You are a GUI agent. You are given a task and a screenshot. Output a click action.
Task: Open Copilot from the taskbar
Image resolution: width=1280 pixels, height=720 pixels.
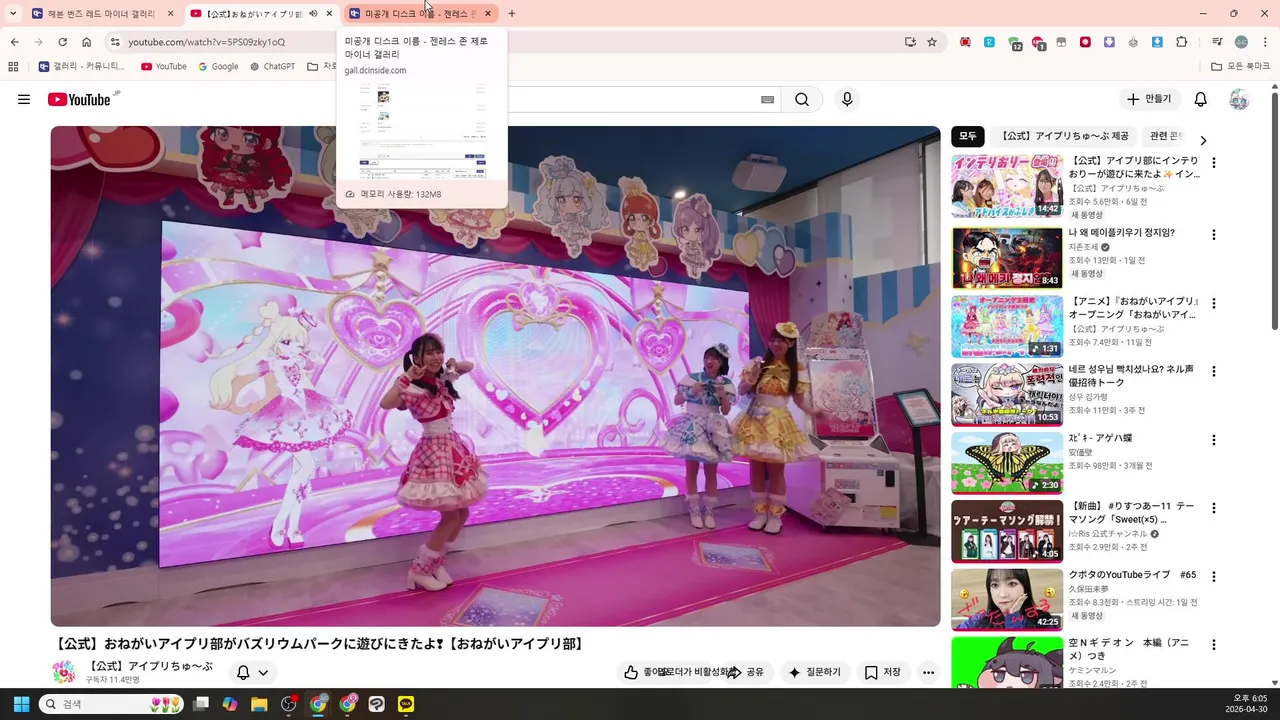[230, 704]
